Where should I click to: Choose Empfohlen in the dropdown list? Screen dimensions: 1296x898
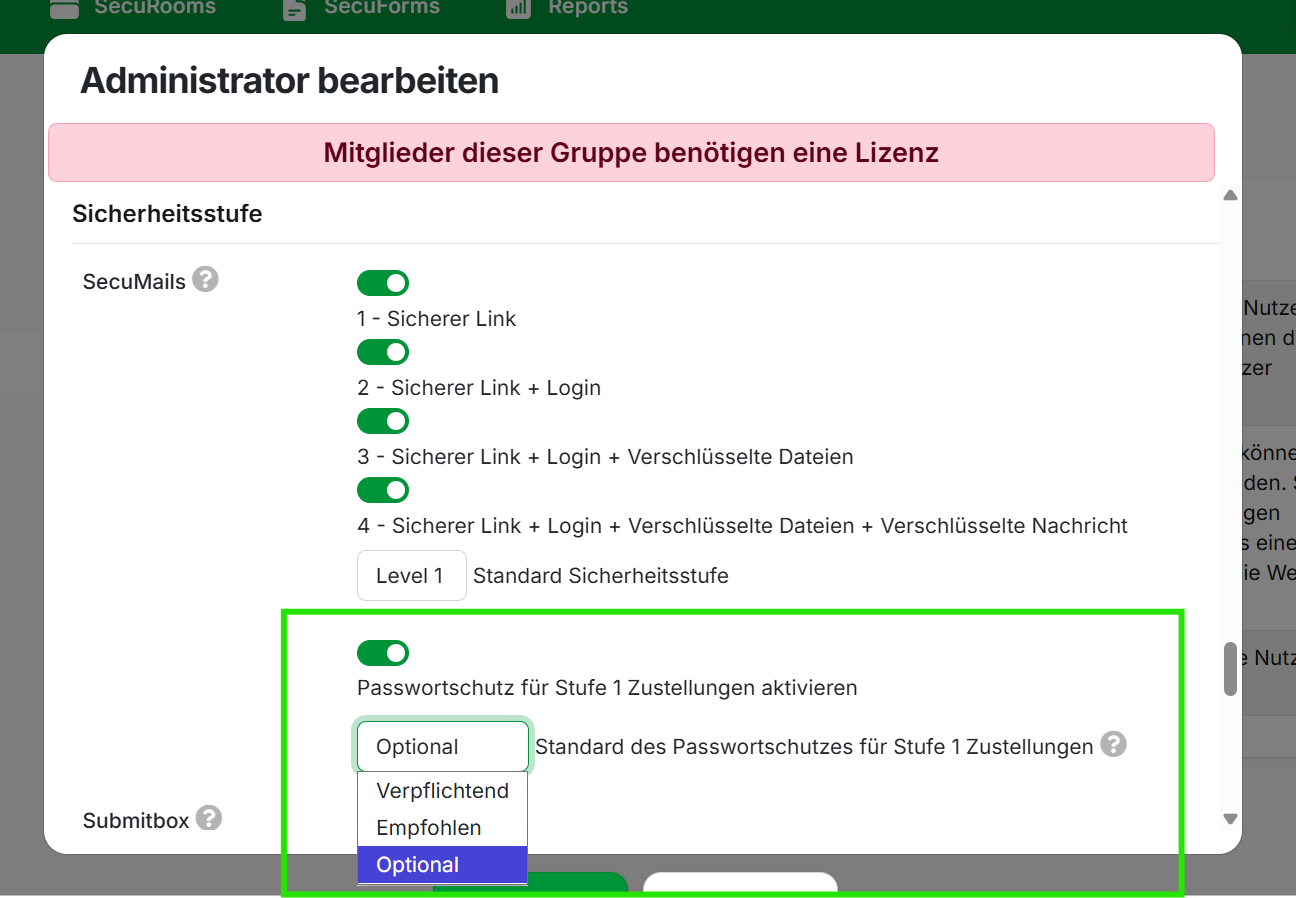[442, 828]
